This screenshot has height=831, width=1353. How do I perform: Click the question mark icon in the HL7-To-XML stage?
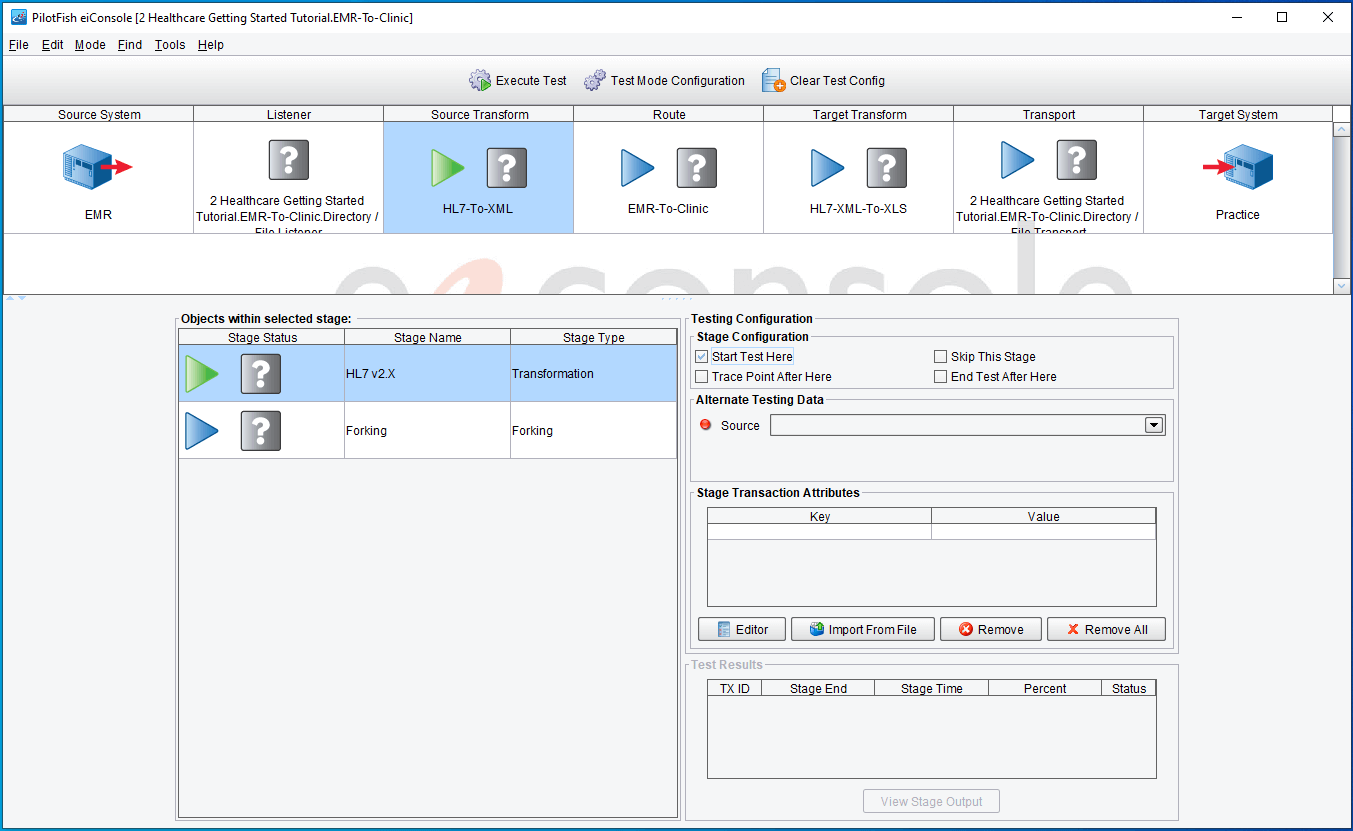pyautogui.click(x=506, y=167)
